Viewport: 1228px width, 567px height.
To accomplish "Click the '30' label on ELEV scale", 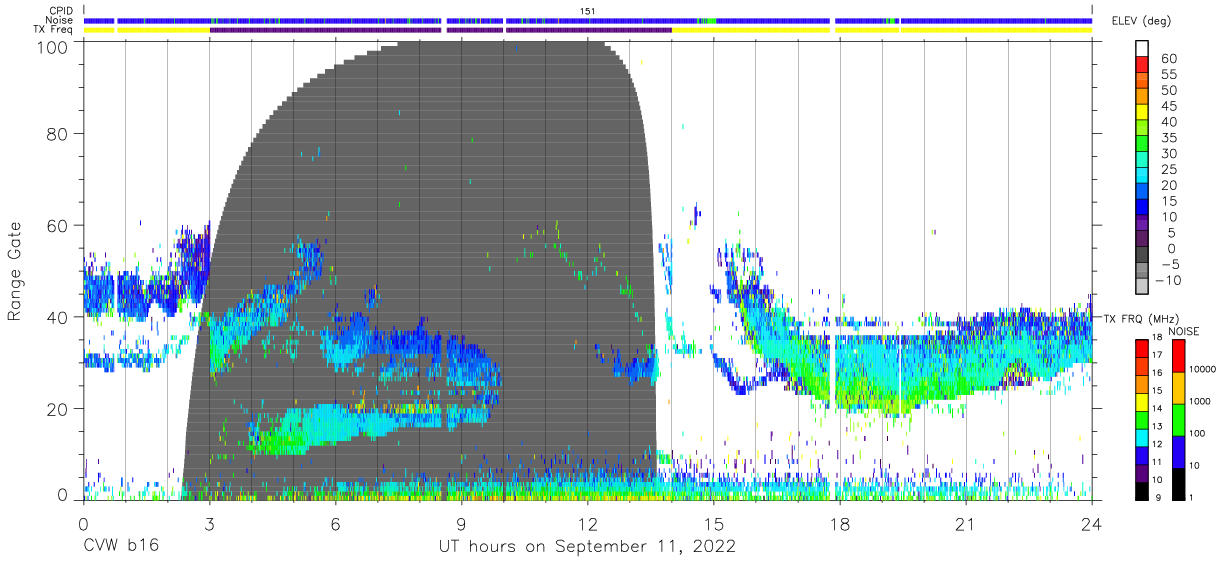I will point(1169,154).
